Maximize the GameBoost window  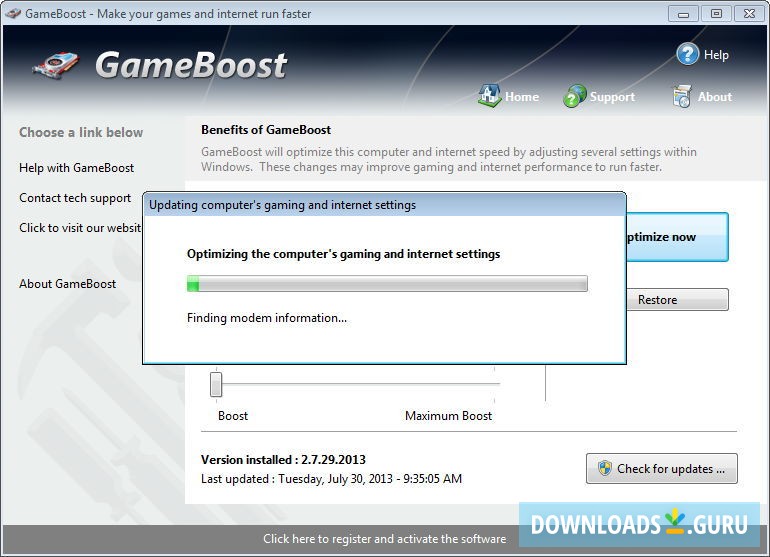click(x=716, y=14)
